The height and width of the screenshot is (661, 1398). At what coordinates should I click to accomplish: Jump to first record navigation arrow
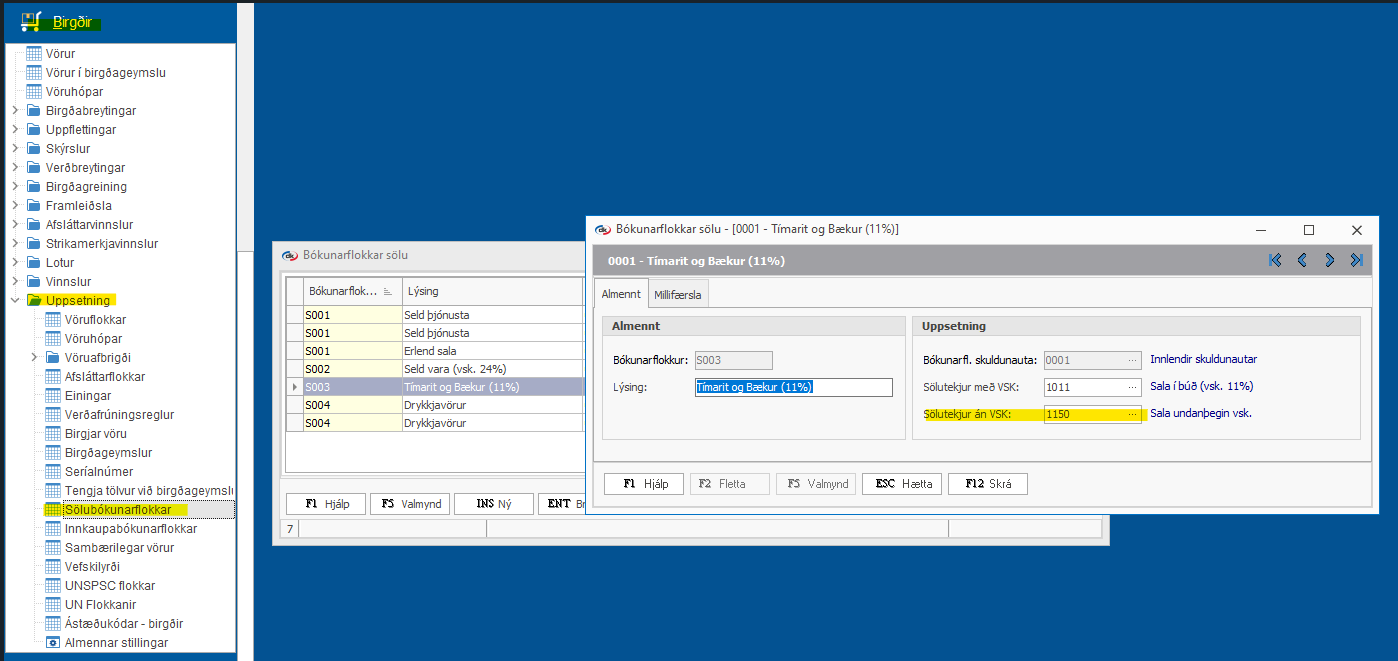click(x=1275, y=260)
